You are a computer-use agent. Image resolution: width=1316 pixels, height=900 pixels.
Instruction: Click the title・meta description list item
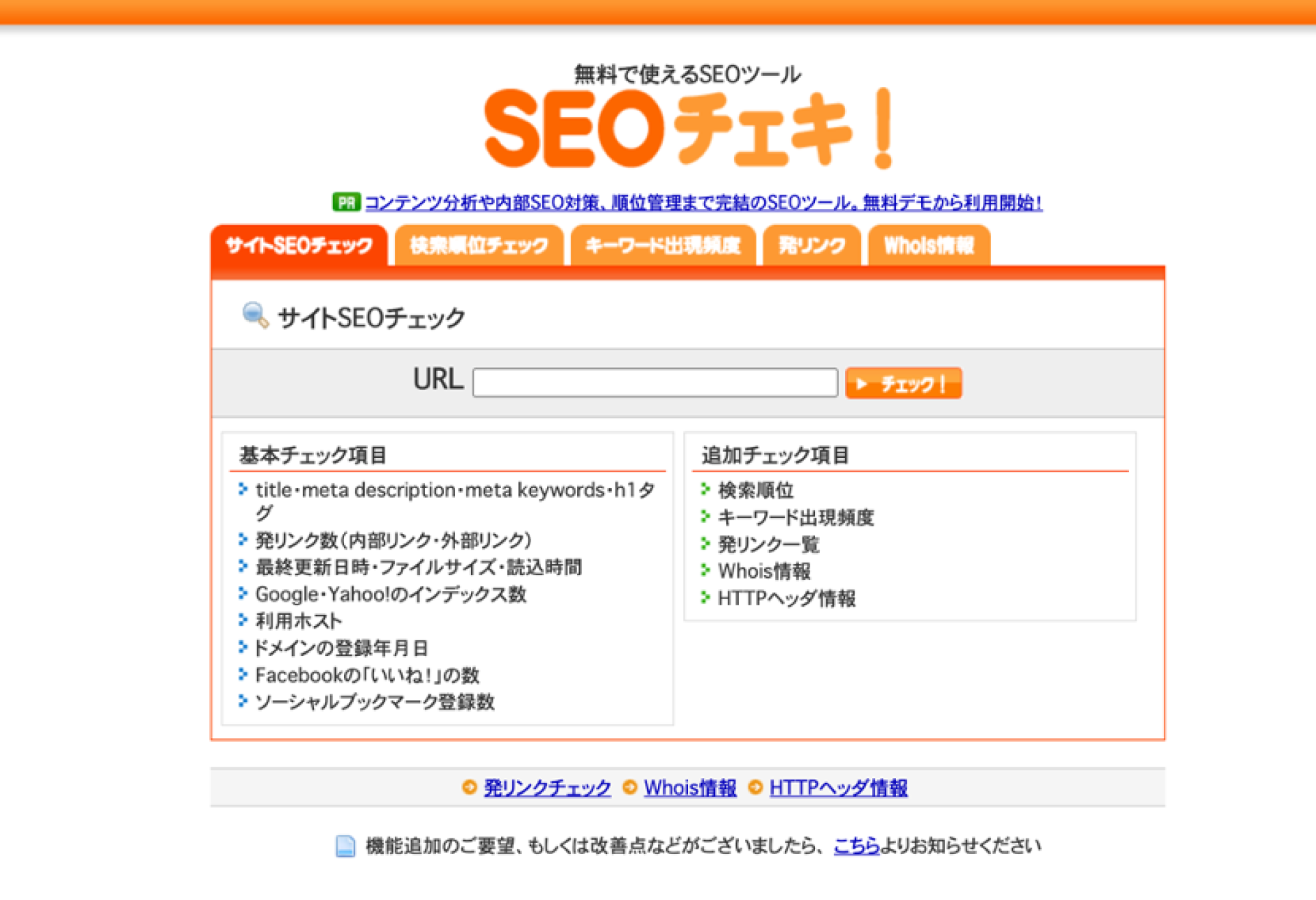(x=455, y=501)
